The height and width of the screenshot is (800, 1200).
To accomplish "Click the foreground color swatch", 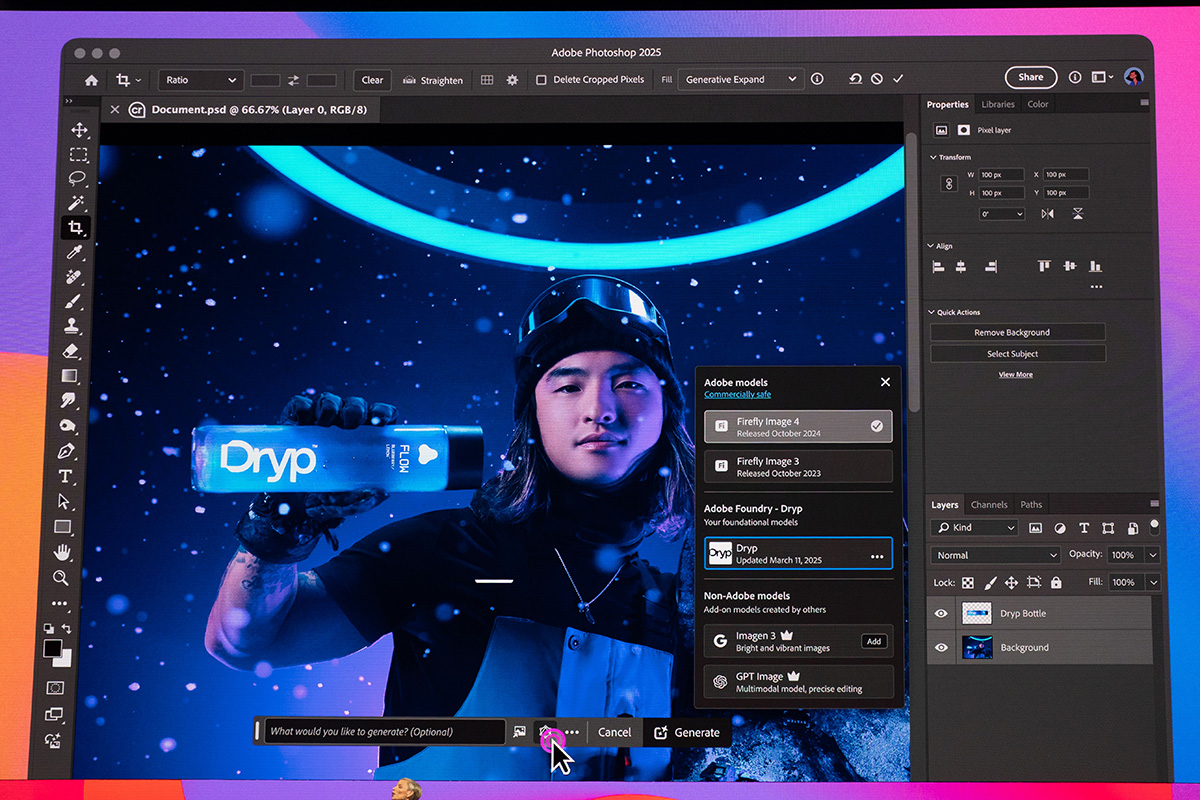I will pyautogui.click(x=52, y=651).
